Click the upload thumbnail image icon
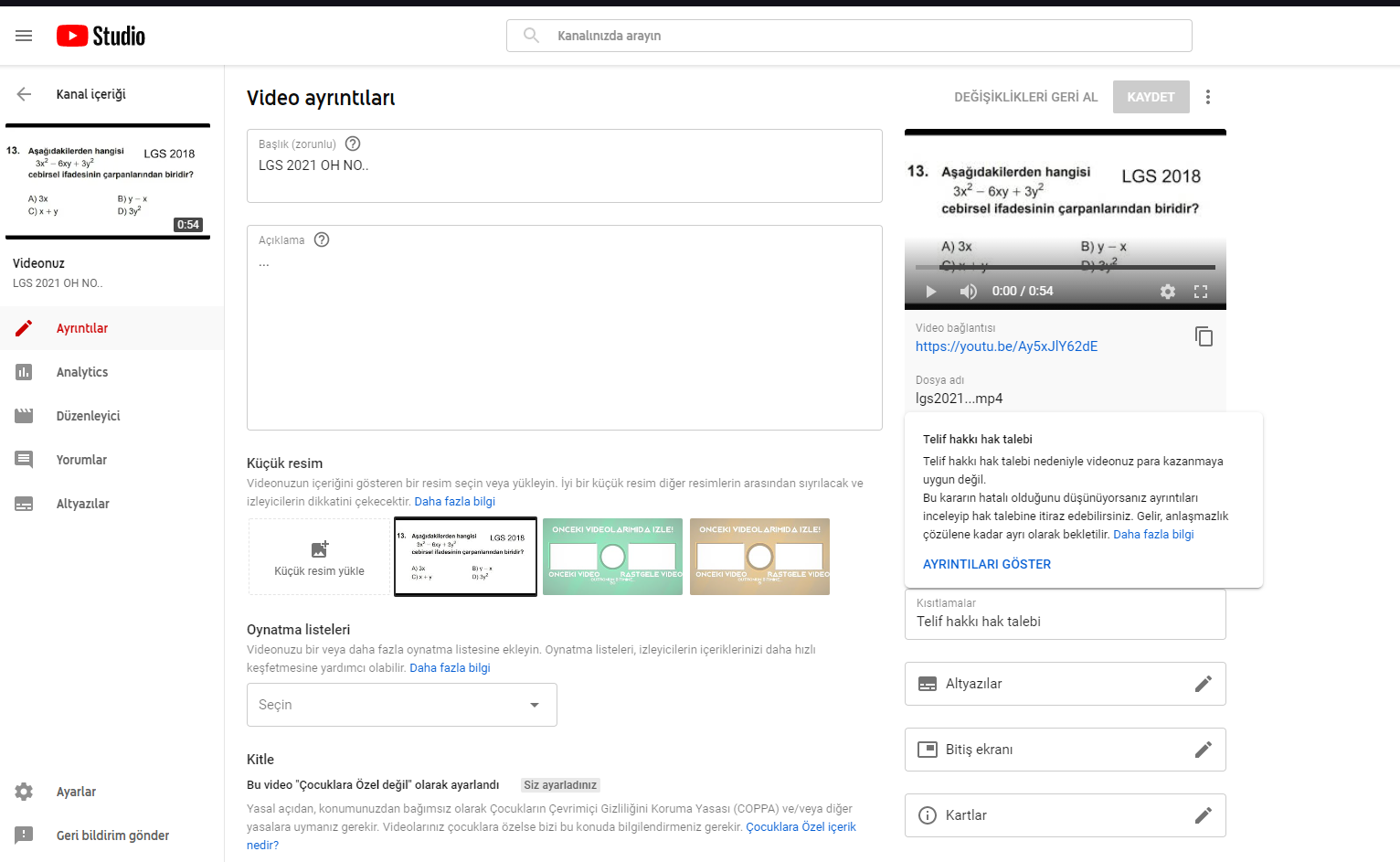This screenshot has height=862, width=1400. 319,549
